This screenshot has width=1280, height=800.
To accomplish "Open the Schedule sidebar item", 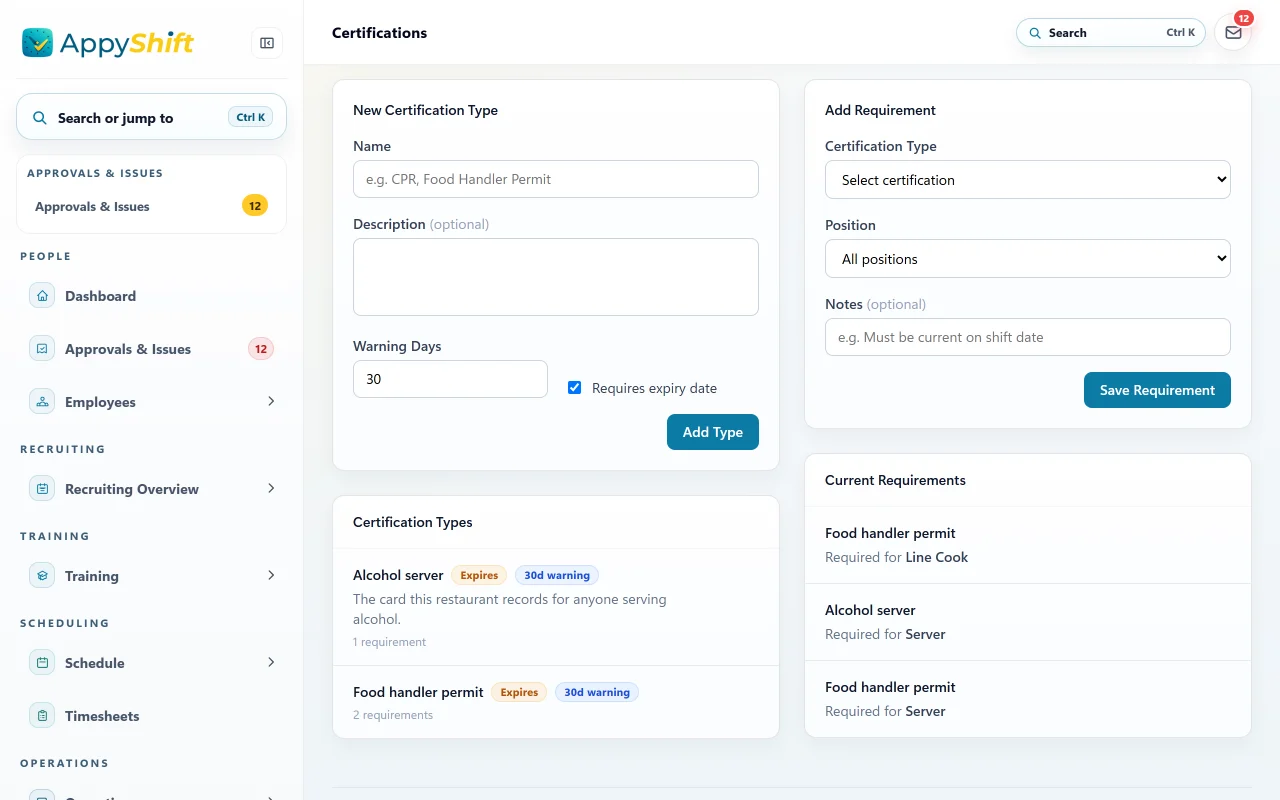I will (x=151, y=663).
